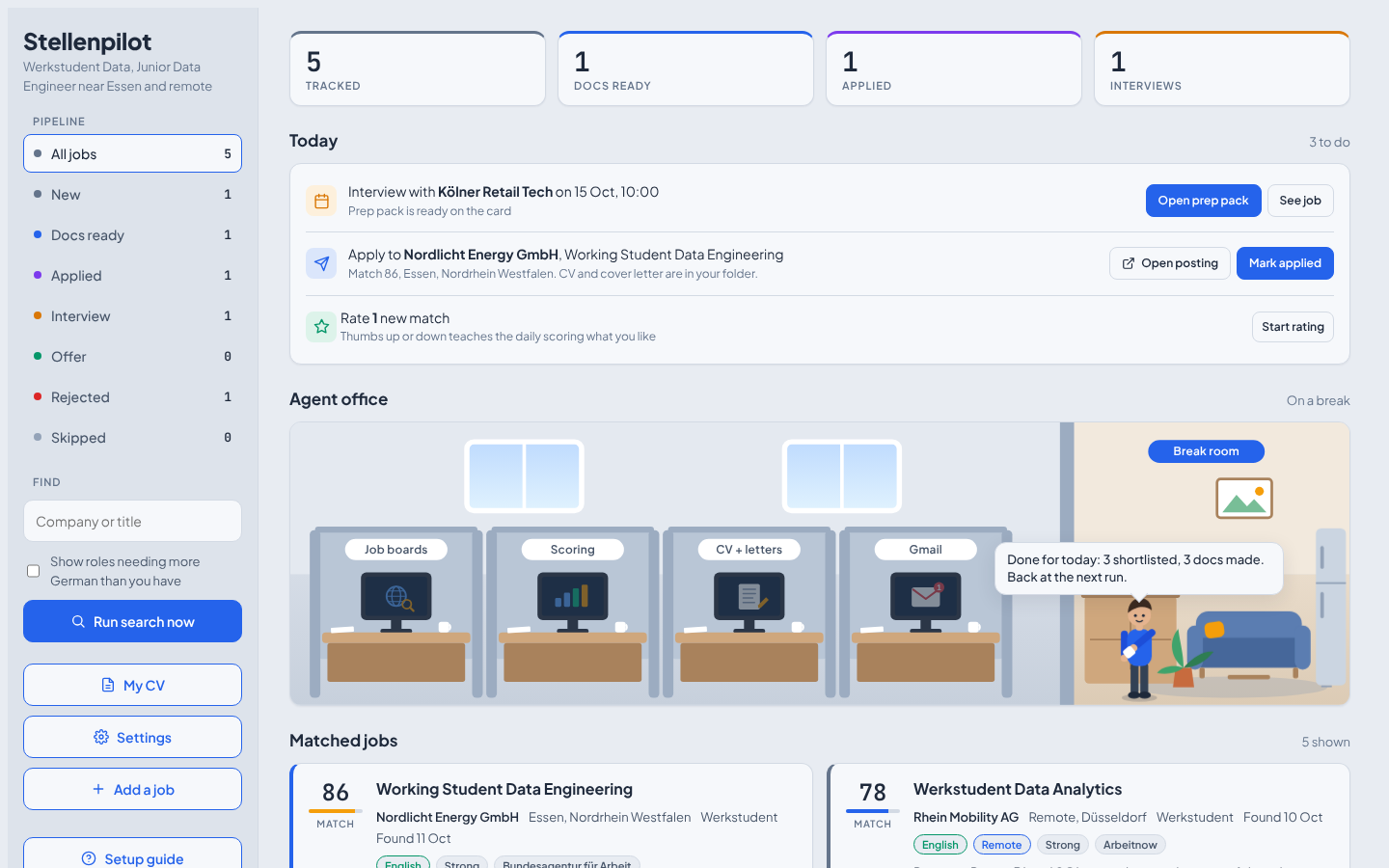
Task: Filter pipeline by New jobs
Action: click(x=132, y=194)
